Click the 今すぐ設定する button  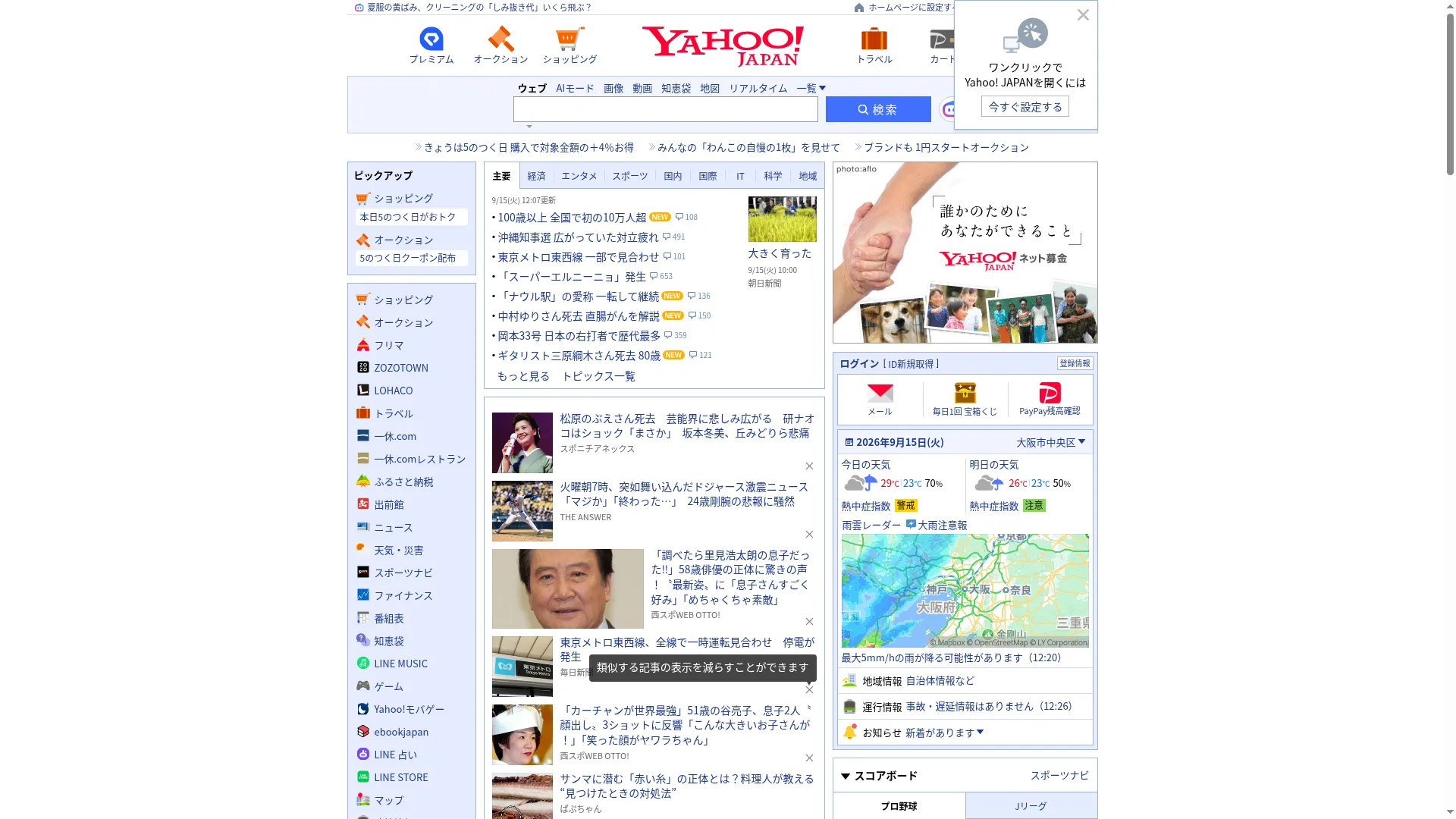[1025, 107]
